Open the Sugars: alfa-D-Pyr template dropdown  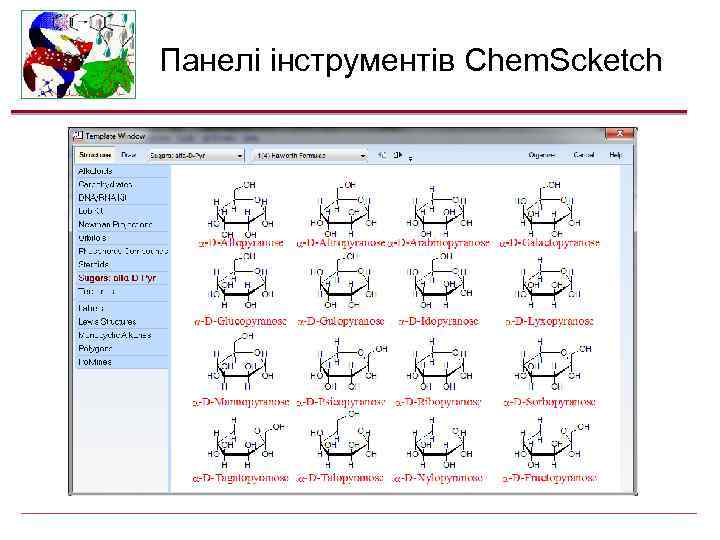(x=196, y=156)
